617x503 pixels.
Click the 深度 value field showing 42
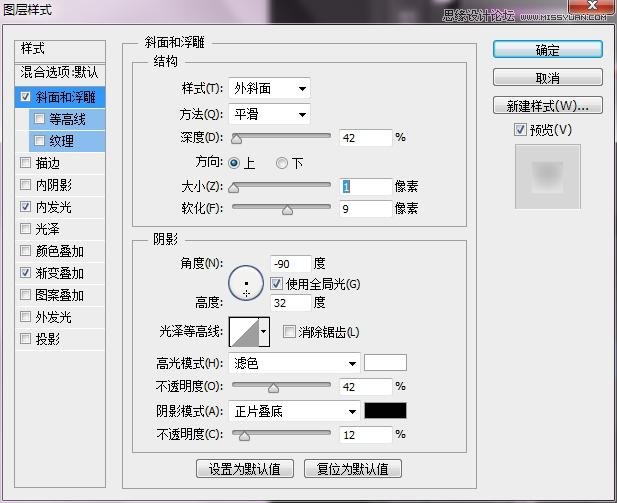[366, 138]
